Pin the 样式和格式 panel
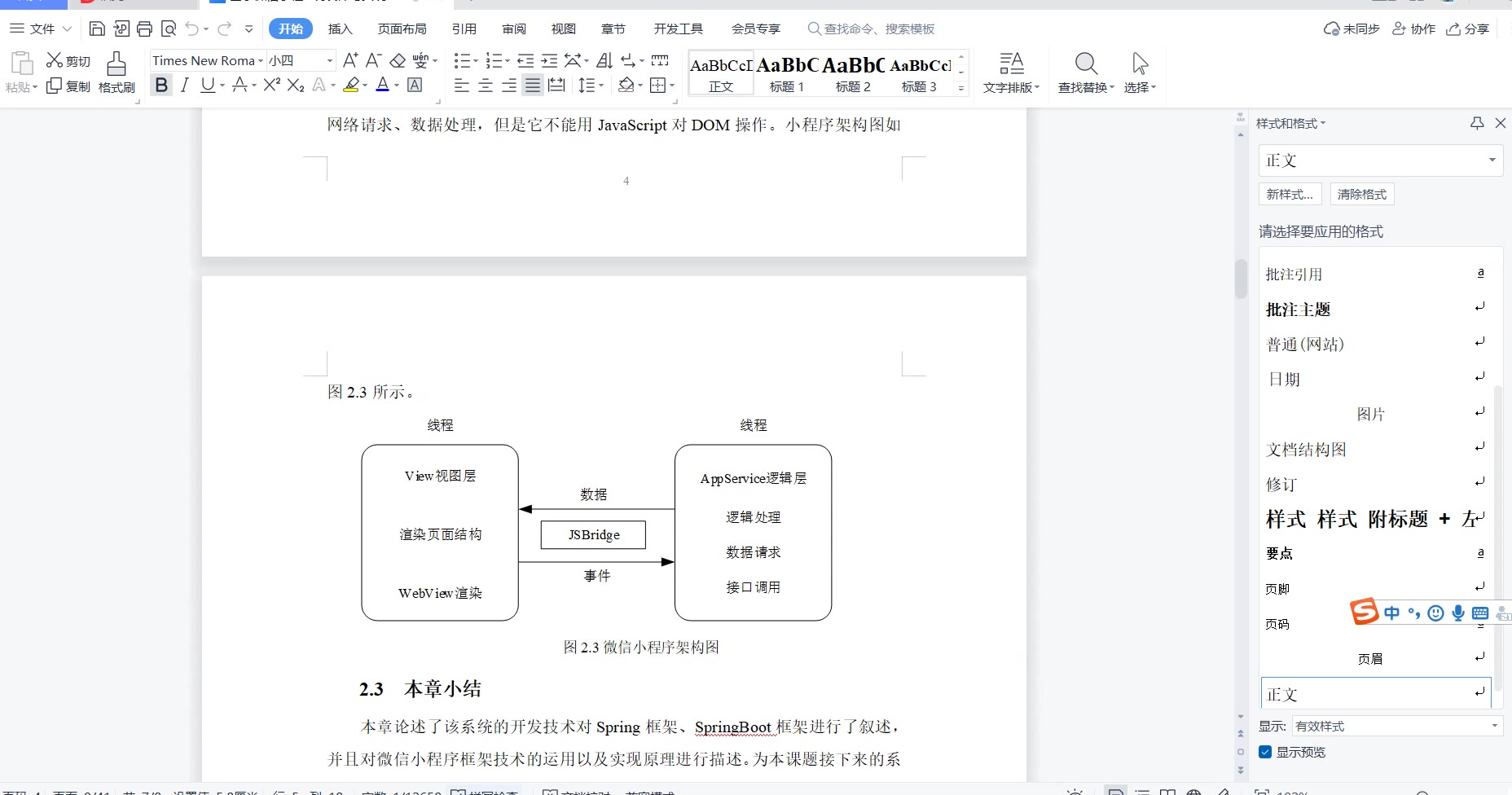This screenshot has height=795, width=1512. coord(1477,123)
